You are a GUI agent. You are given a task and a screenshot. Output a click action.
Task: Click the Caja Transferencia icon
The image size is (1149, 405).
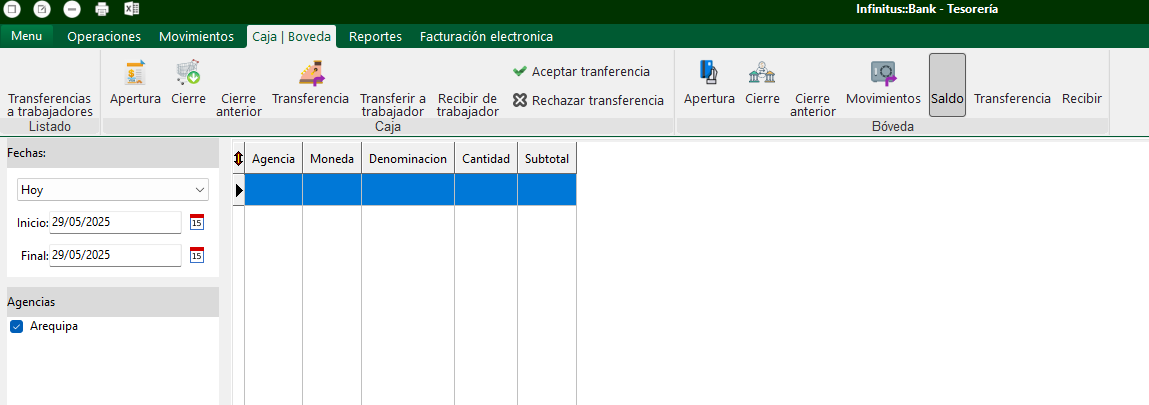(x=311, y=73)
